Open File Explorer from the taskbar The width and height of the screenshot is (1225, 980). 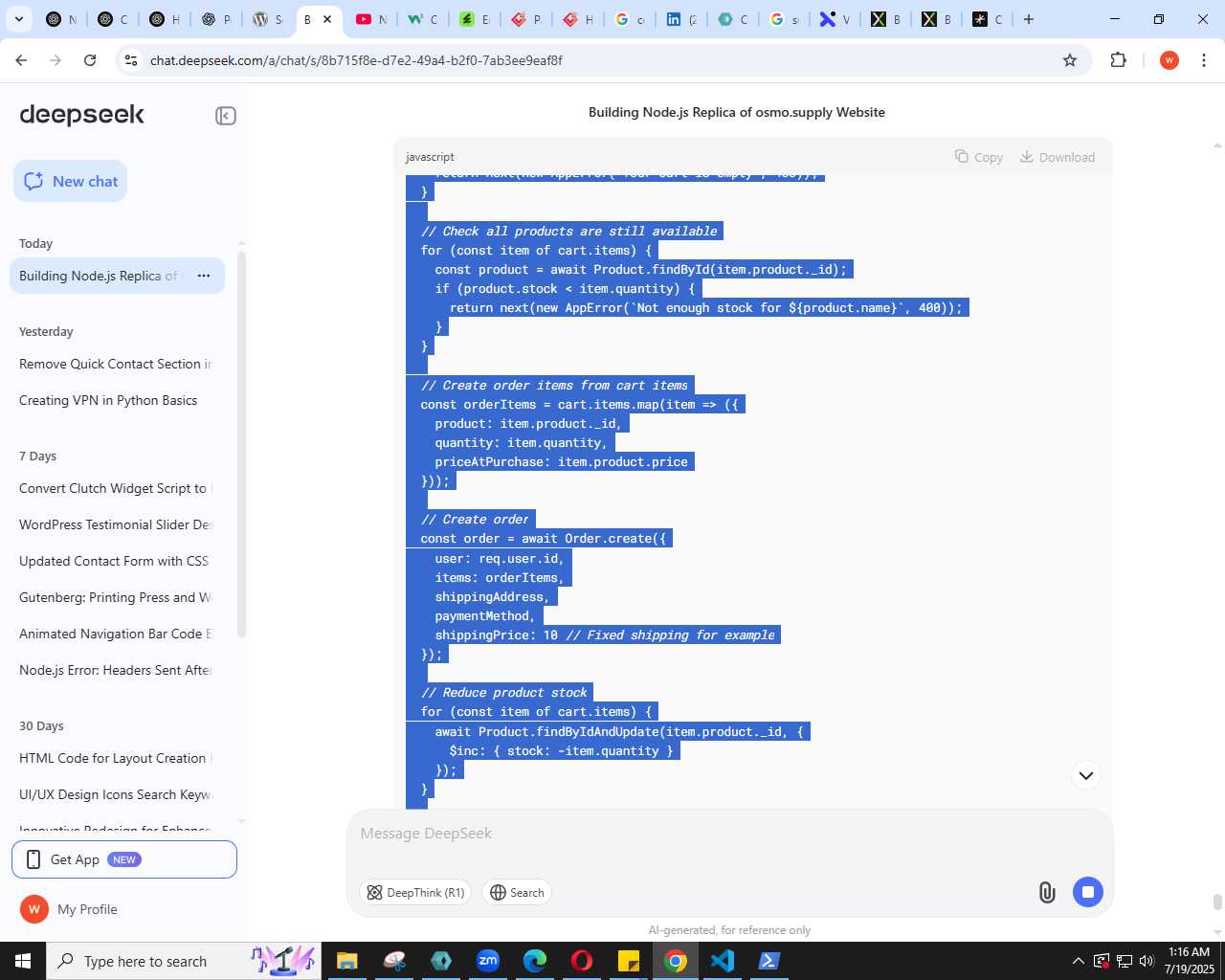pyautogui.click(x=346, y=961)
